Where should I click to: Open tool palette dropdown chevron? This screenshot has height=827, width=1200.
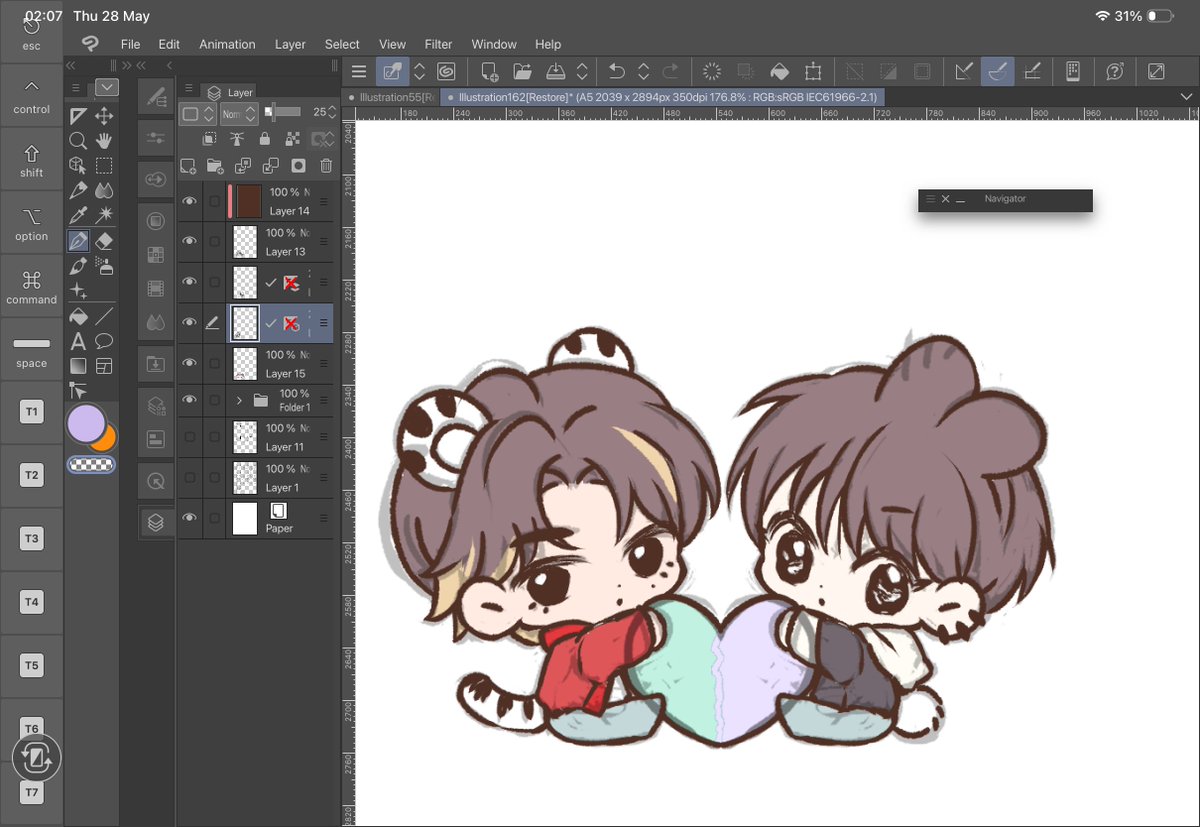click(107, 88)
